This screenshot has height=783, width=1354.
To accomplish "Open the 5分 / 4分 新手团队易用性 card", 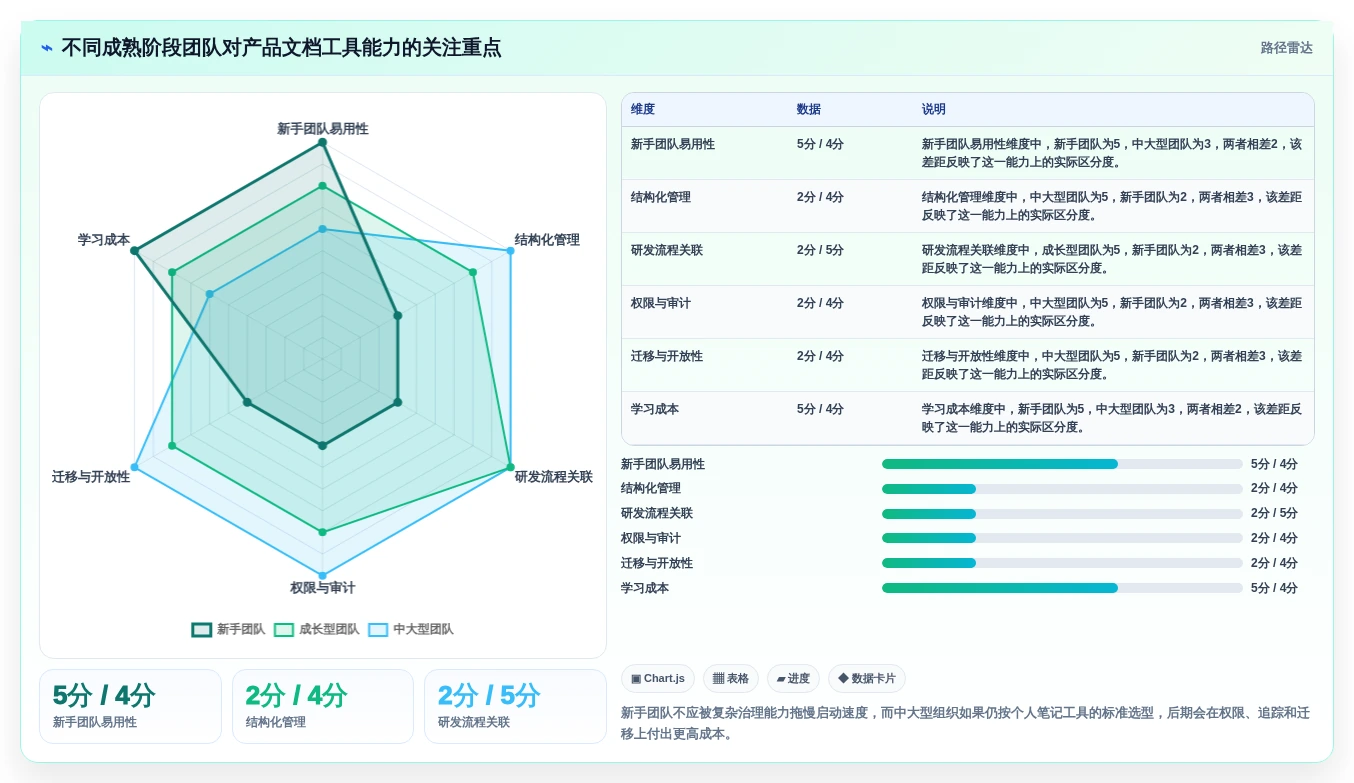I will pos(130,706).
